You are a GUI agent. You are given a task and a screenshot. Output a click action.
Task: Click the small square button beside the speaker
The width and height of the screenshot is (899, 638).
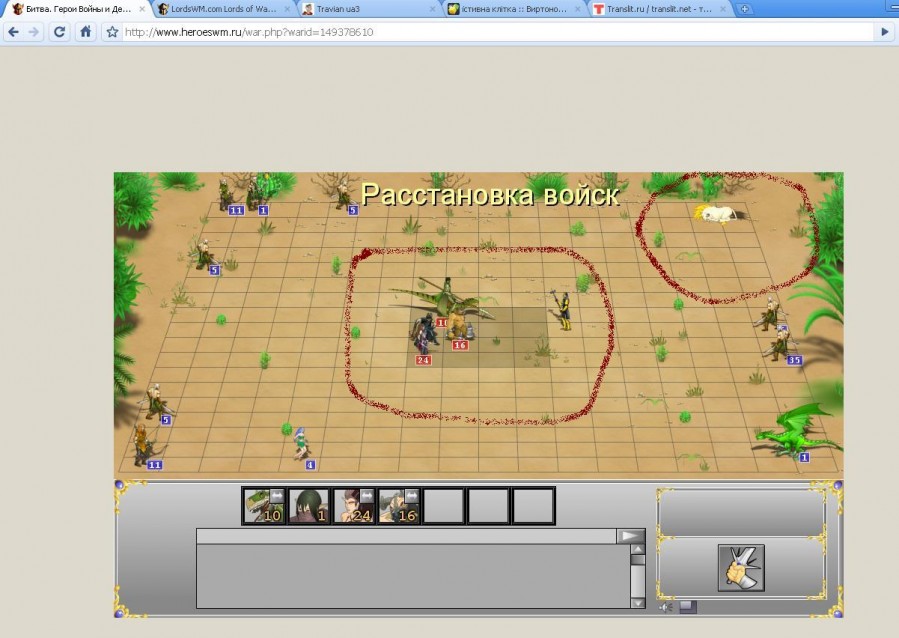tap(688, 606)
